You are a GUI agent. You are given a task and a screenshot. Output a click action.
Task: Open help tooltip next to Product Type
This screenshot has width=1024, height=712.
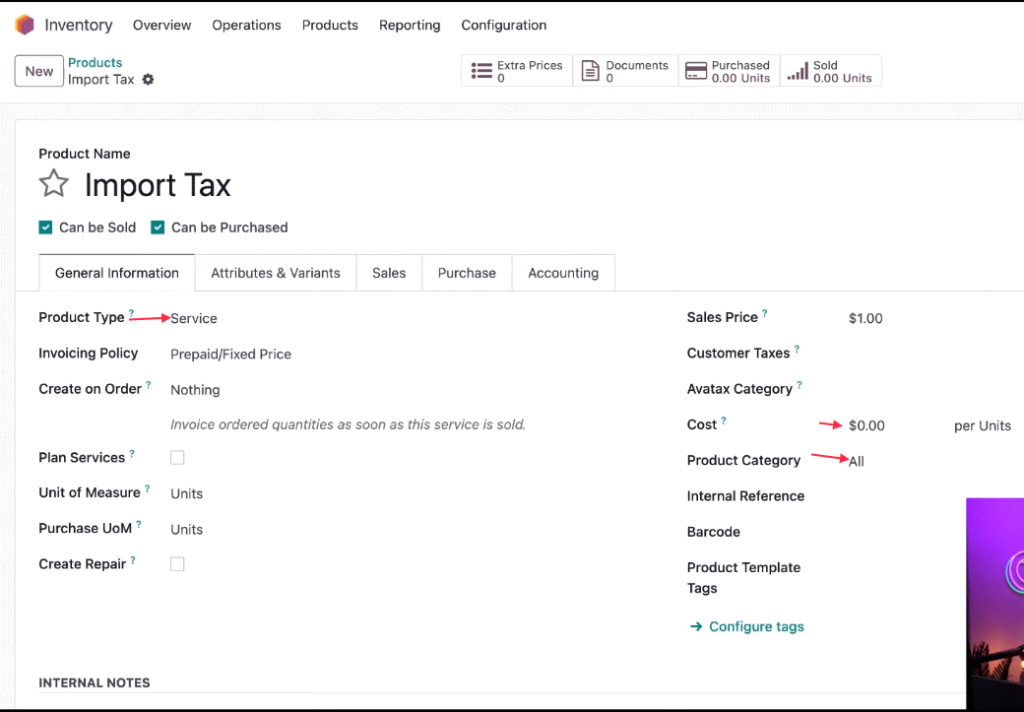click(131, 313)
